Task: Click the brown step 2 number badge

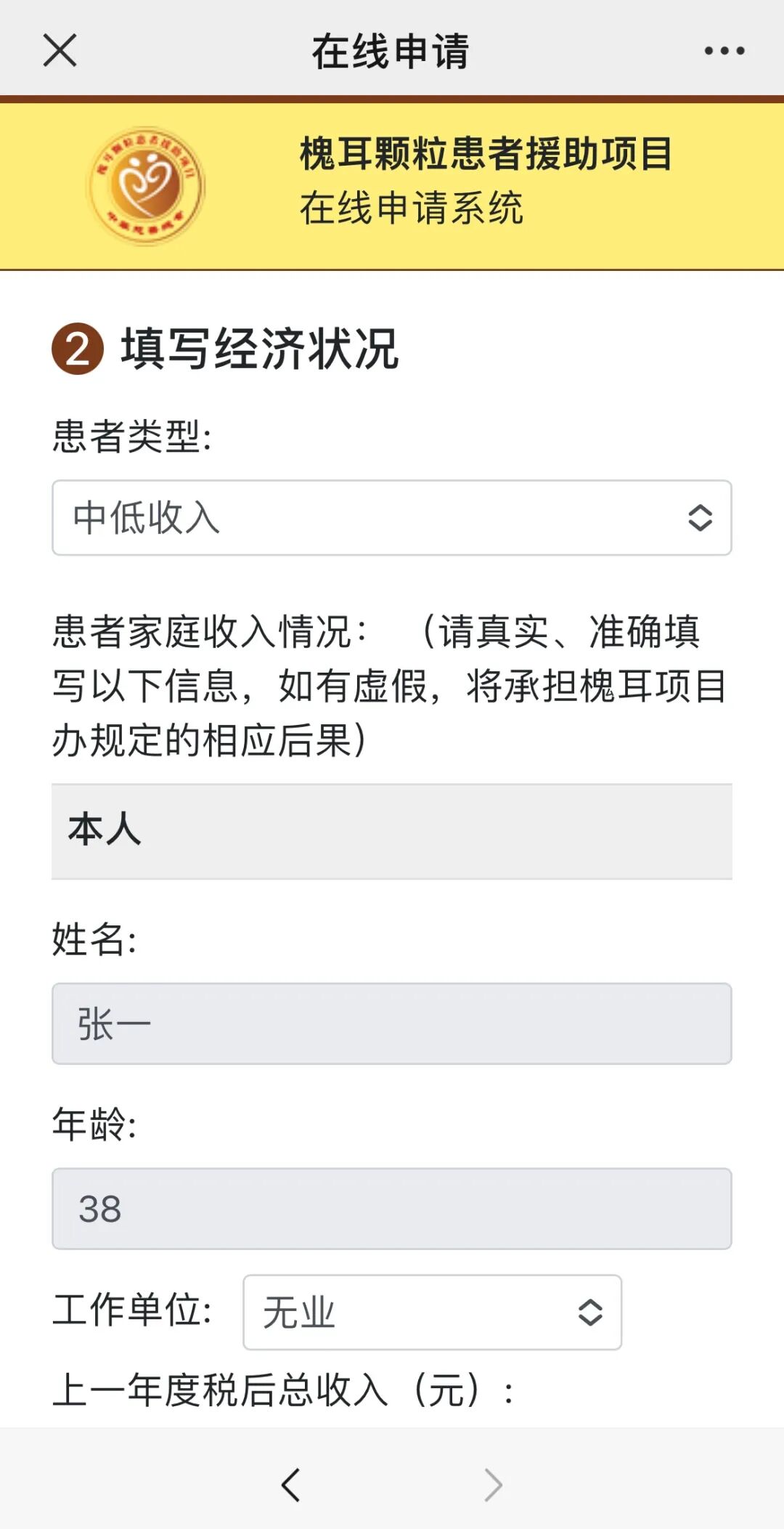Action: [78, 349]
